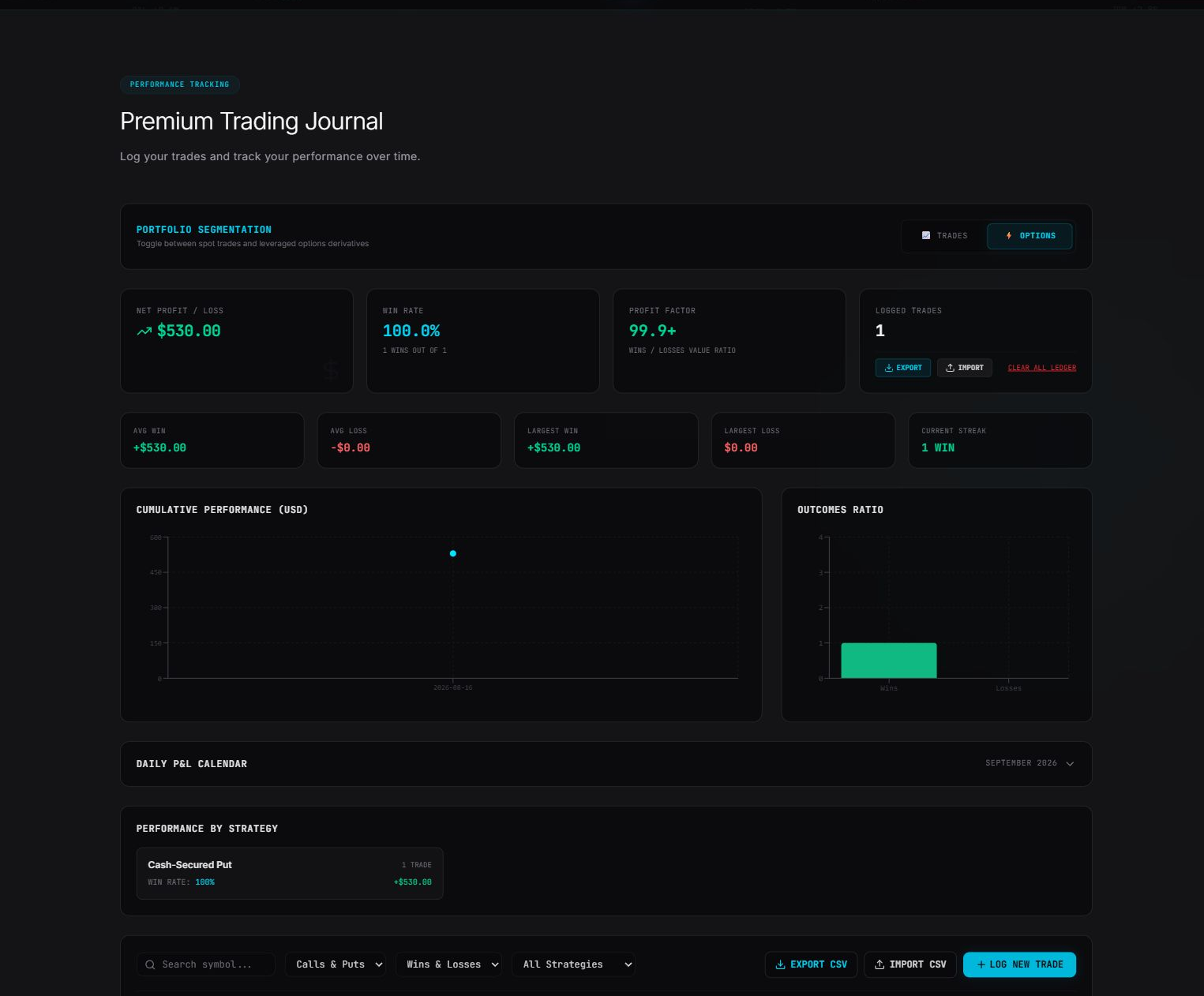The image size is (1204, 996).
Task: Click the Daily P&L Calendar header
Action: 606,764
